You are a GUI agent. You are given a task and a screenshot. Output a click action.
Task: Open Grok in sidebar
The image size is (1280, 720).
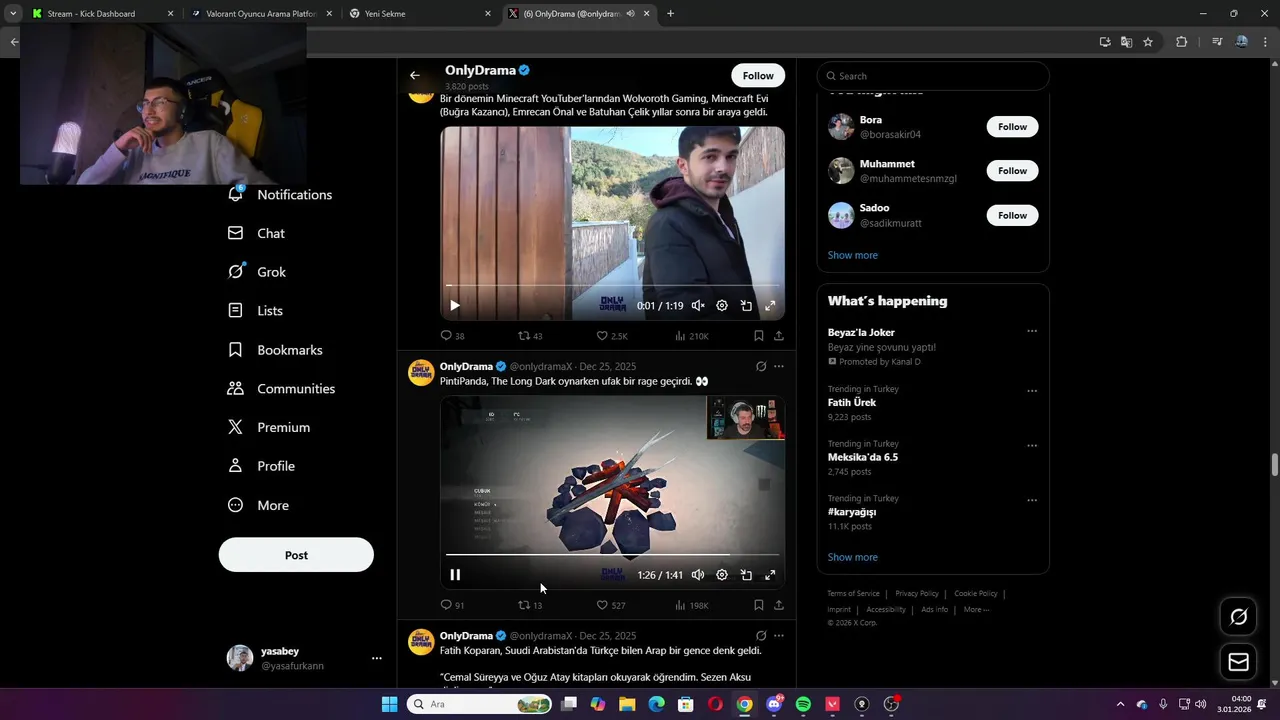257,272
